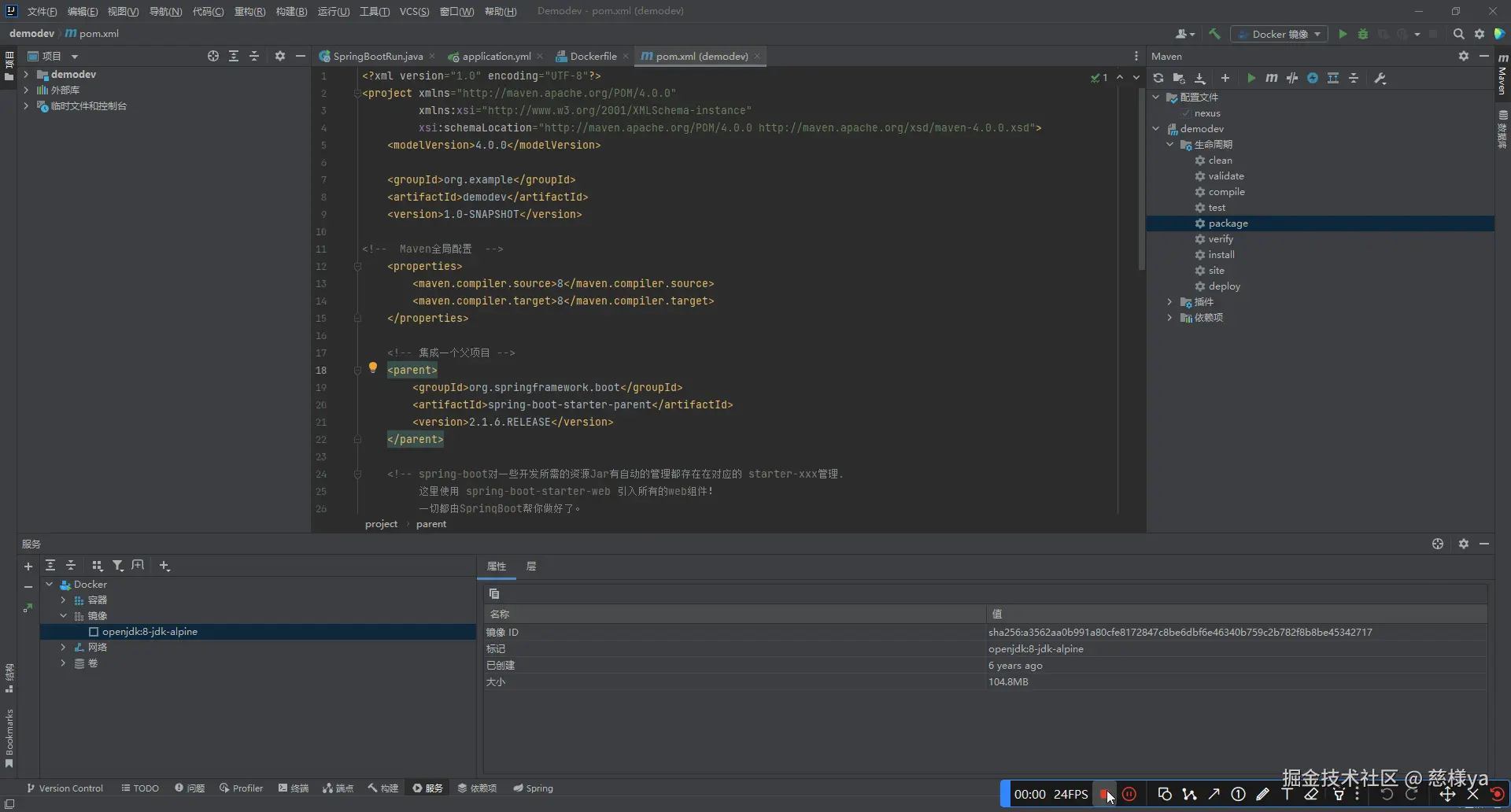This screenshot has width=1511, height=812.
Task: Expand the demodev node in the project tree
Action: coord(26,74)
